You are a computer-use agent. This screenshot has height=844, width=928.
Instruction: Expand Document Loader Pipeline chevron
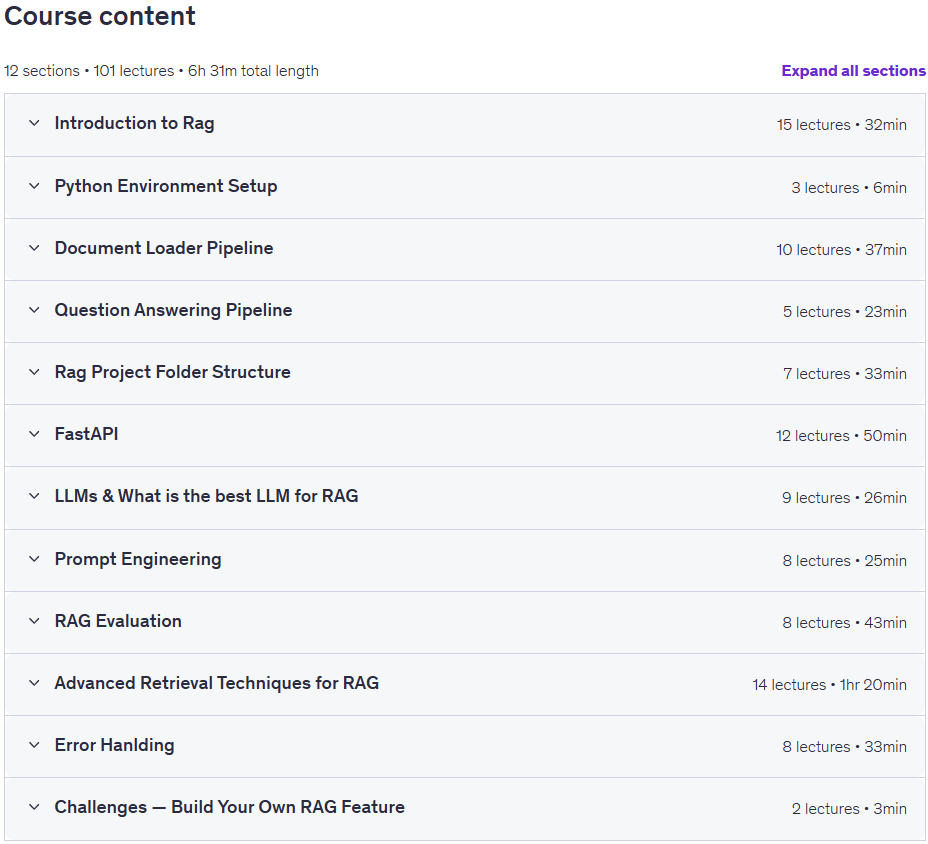click(x=34, y=248)
